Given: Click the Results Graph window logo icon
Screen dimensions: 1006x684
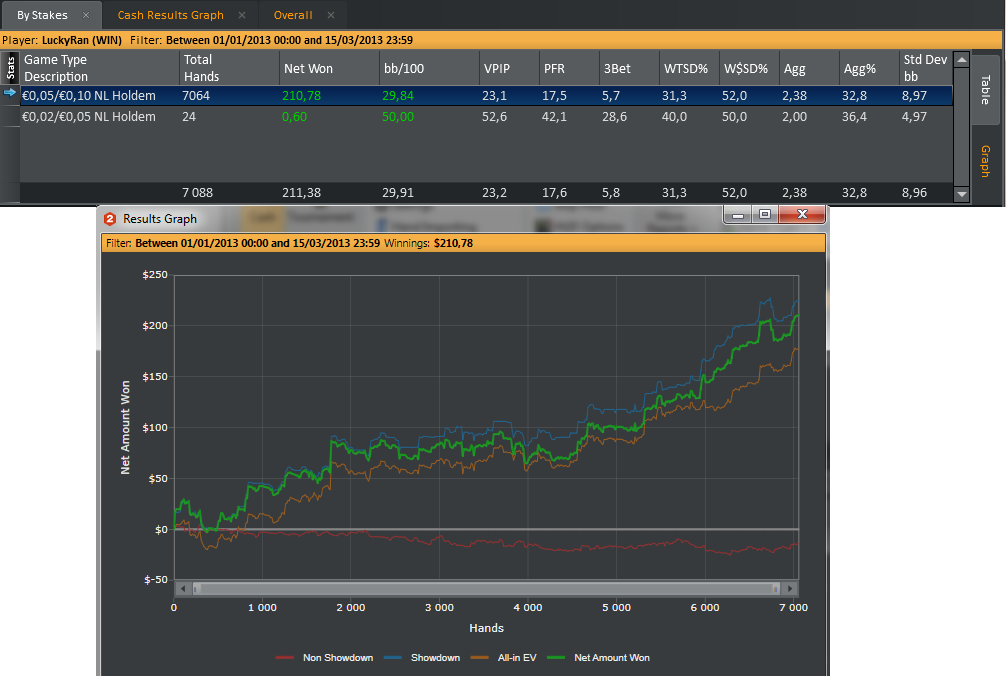Looking at the screenshot, I should pyautogui.click(x=110, y=219).
